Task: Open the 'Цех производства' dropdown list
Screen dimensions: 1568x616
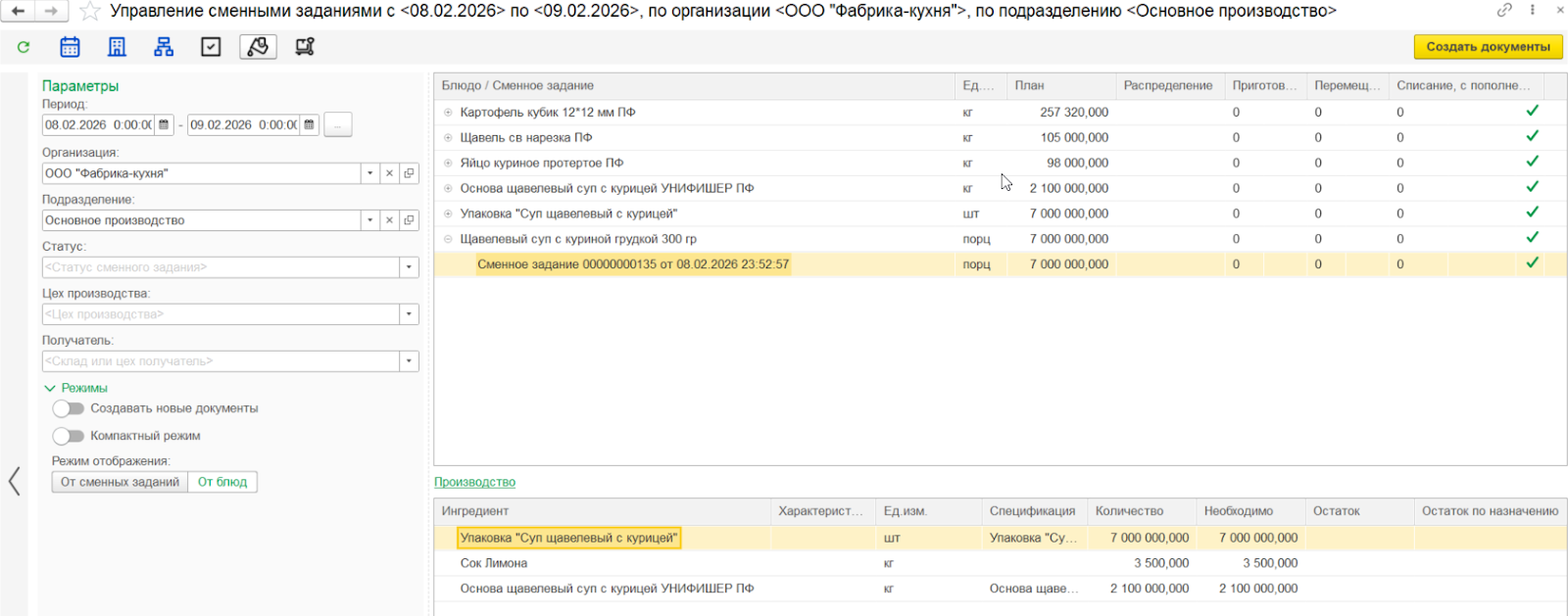Action: click(x=409, y=314)
